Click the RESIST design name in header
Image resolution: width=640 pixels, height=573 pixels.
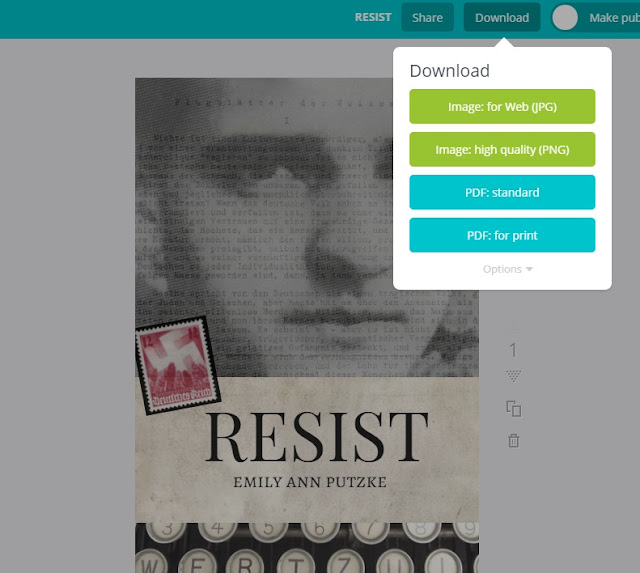[373, 17]
